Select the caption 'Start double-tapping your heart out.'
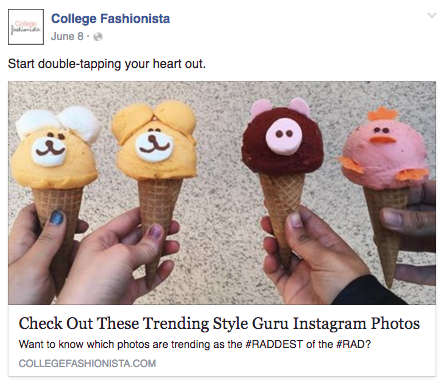The image size is (445, 387). coord(107,64)
